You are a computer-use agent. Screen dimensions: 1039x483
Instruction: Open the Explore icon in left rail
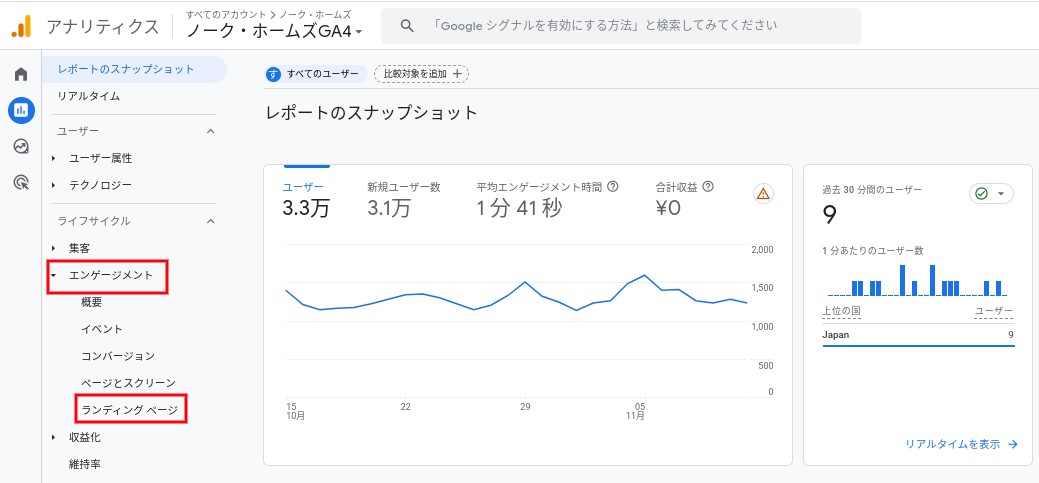tap(21, 146)
